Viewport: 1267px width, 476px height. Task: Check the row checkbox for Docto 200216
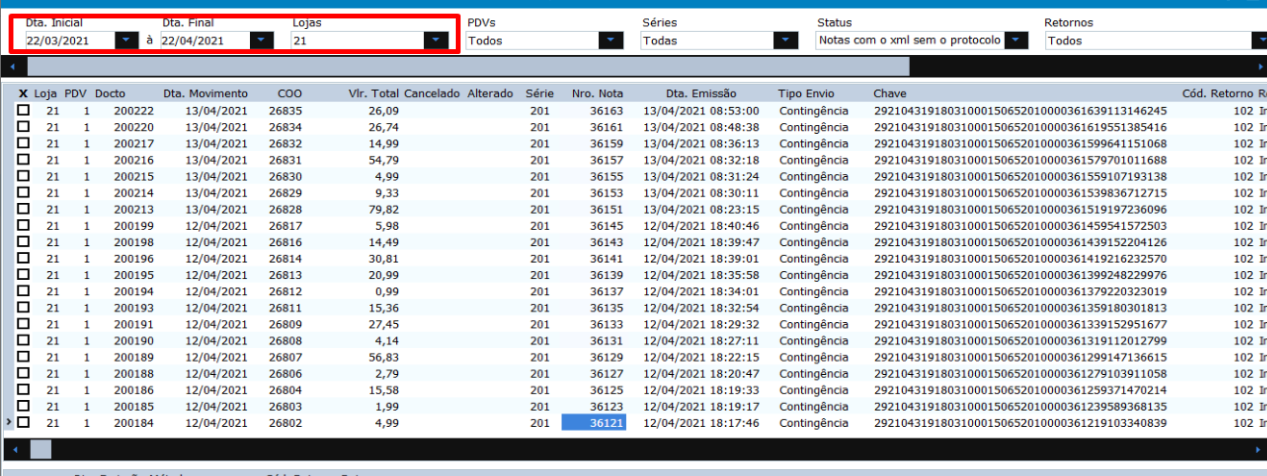23,160
